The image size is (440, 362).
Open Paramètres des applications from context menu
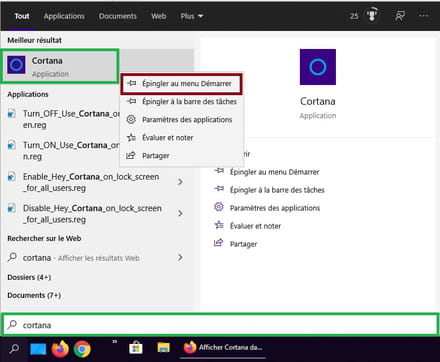[182, 119]
